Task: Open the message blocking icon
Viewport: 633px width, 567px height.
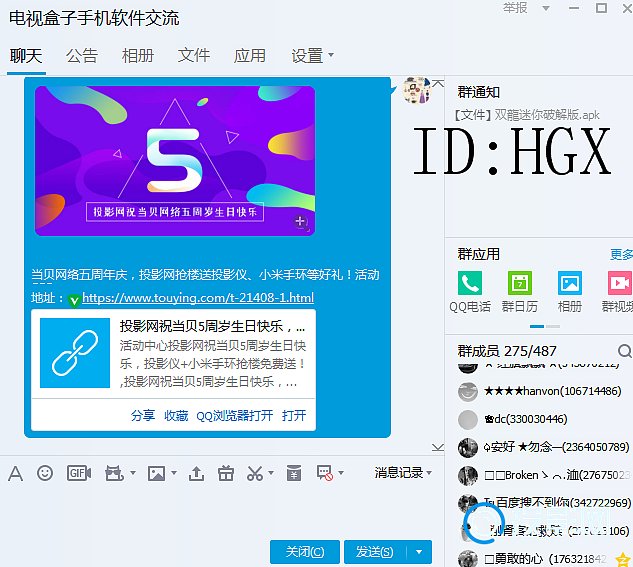Action: (325, 473)
